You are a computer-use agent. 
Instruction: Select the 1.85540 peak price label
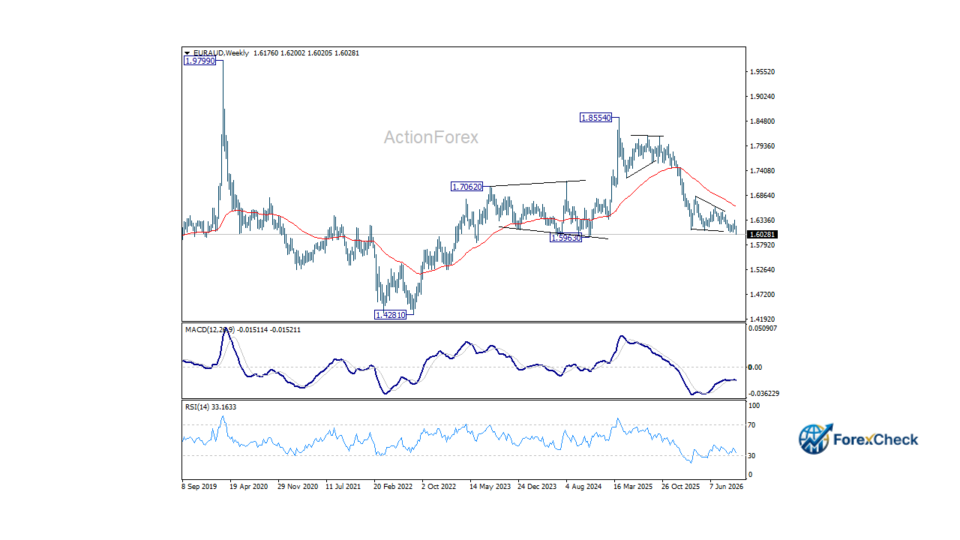596,118
